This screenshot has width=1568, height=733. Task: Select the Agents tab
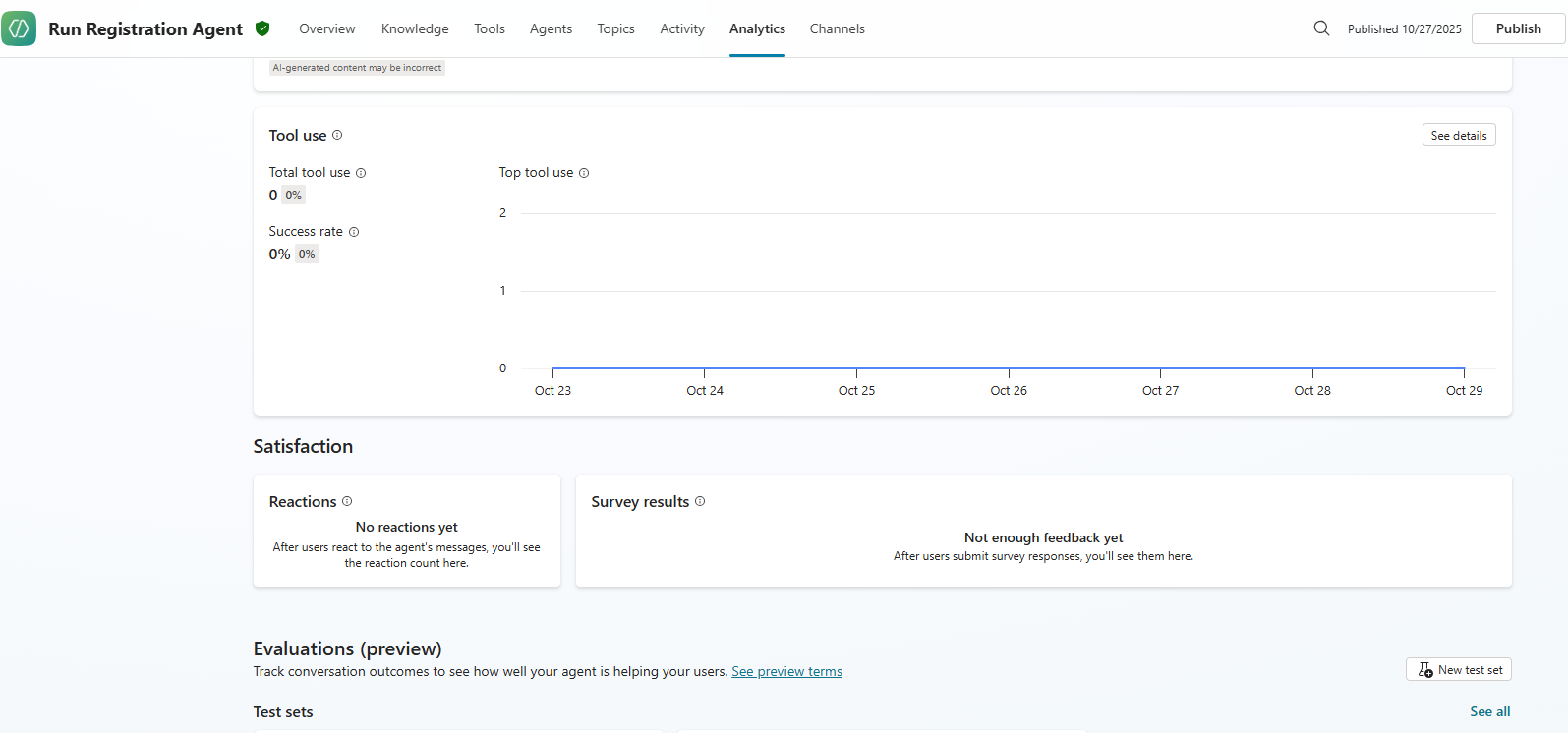551,28
